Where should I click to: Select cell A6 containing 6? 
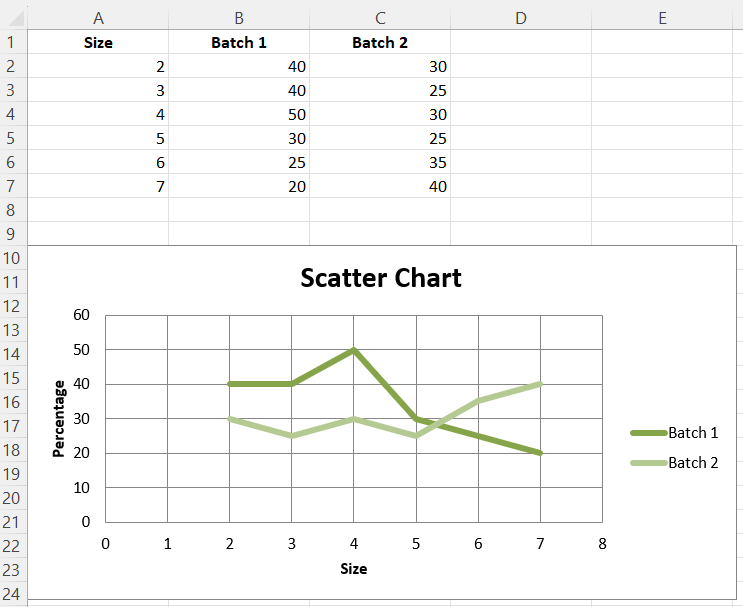pos(98,163)
